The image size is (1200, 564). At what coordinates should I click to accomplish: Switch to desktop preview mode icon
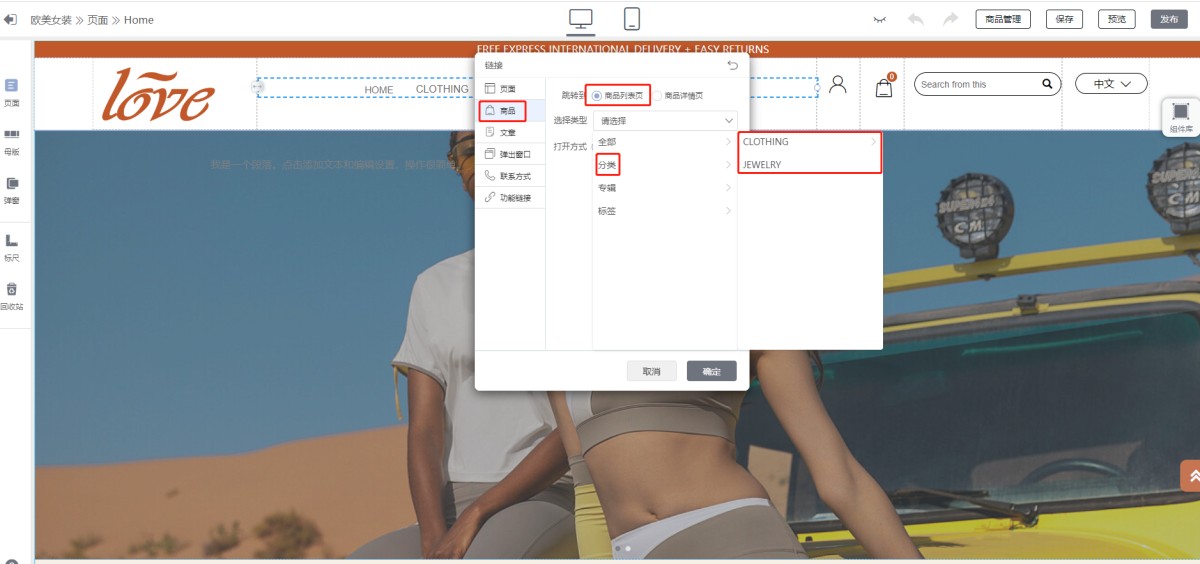click(x=580, y=19)
